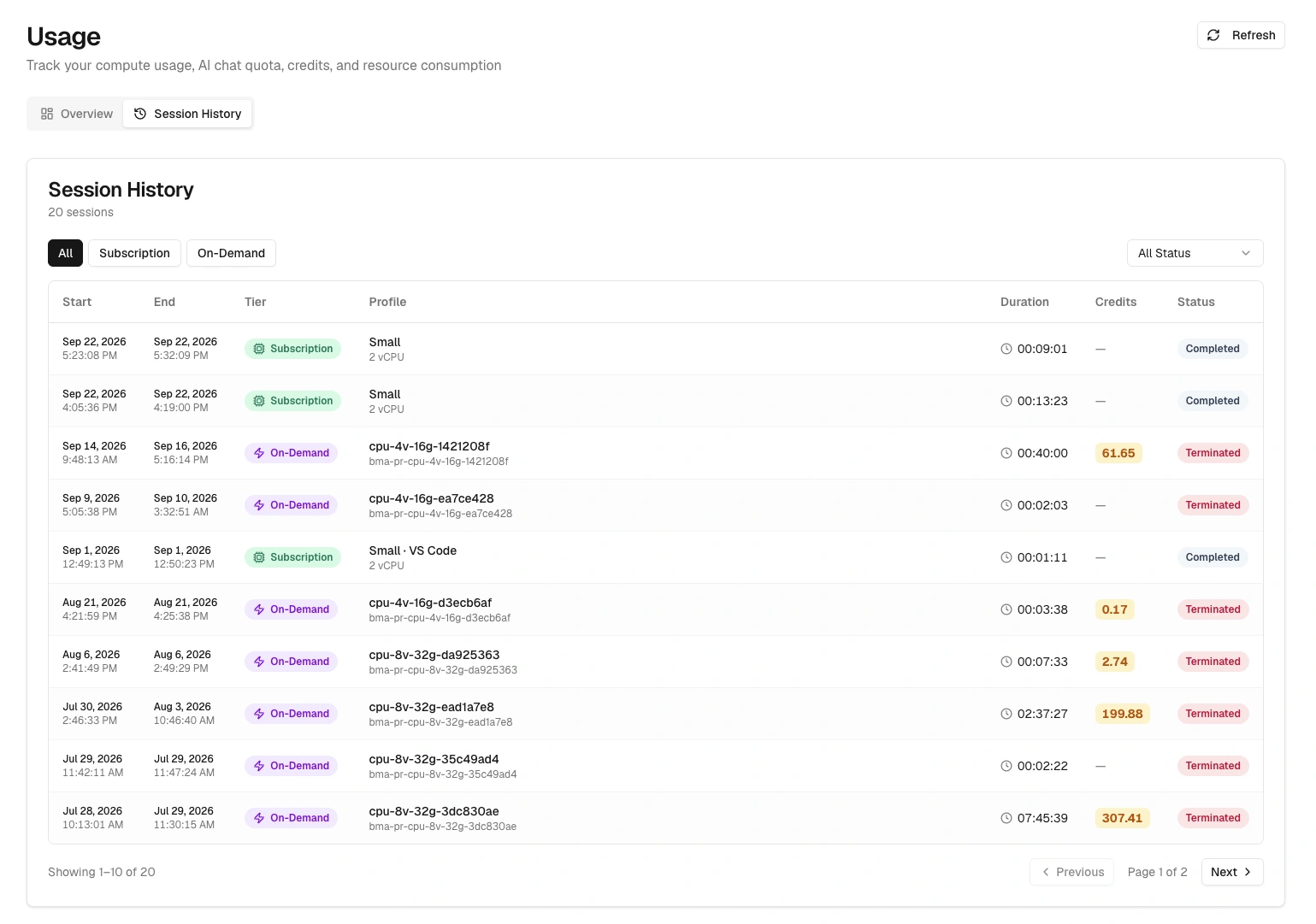Open the All Status dropdown

tap(1195, 253)
